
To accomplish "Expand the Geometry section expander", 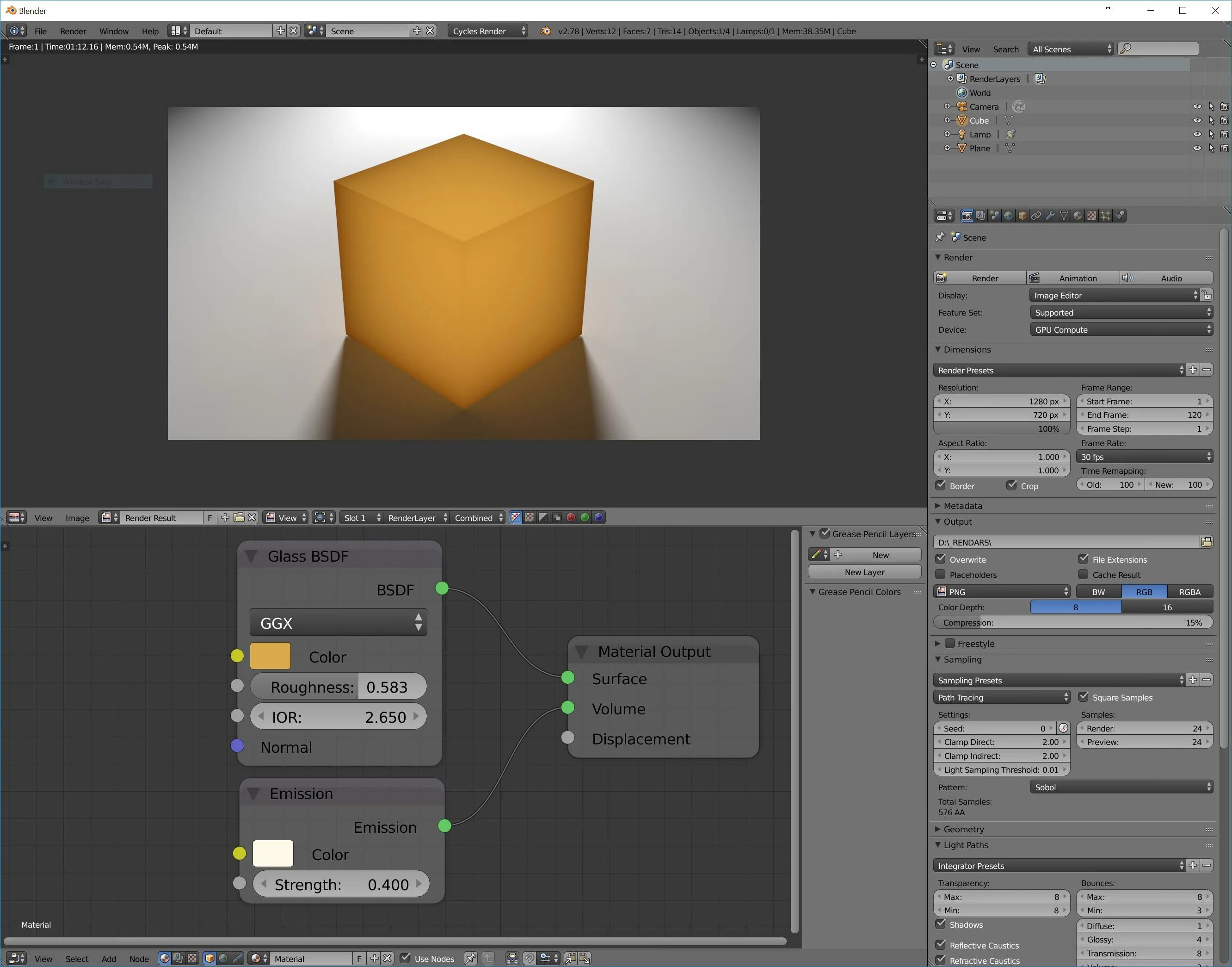I will pyautogui.click(x=960, y=828).
